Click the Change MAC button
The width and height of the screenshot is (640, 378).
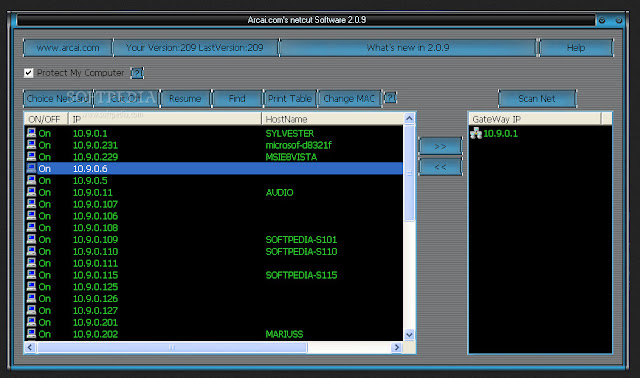coord(349,99)
